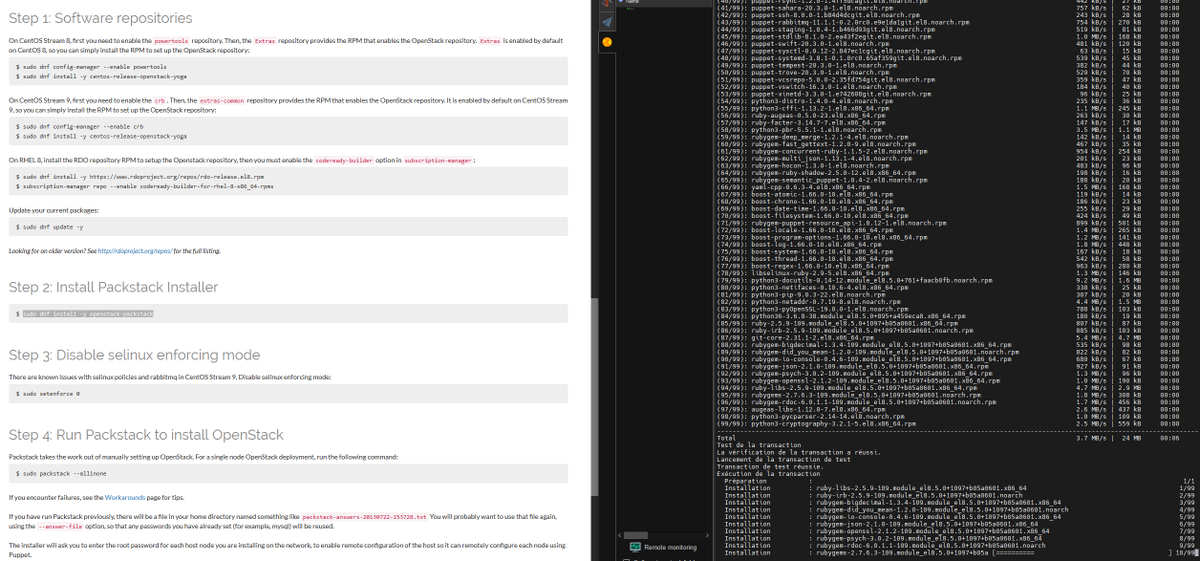Click 'Step 4: Run Packstack to install OpenStack' heading
This screenshot has width=1200, height=561.
pos(147,435)
